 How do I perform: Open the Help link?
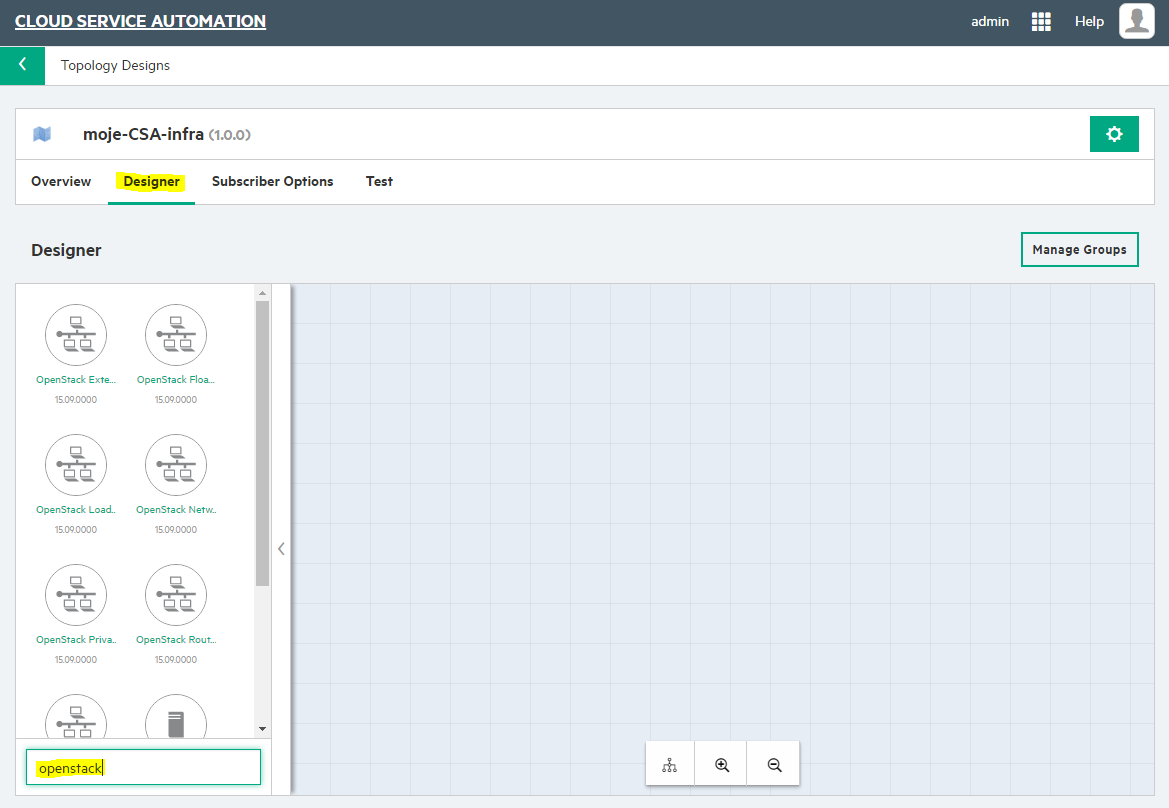[x=1089, y=22]
